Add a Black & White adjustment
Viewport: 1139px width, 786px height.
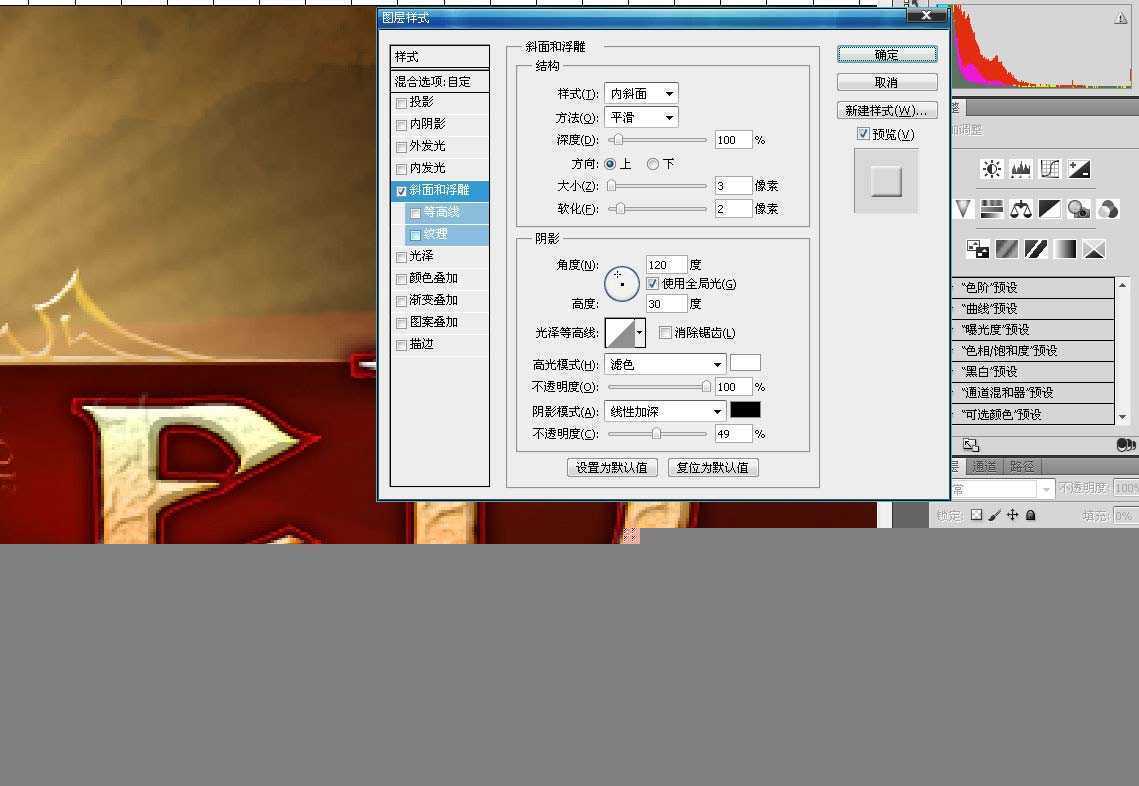pos(1050,209)
